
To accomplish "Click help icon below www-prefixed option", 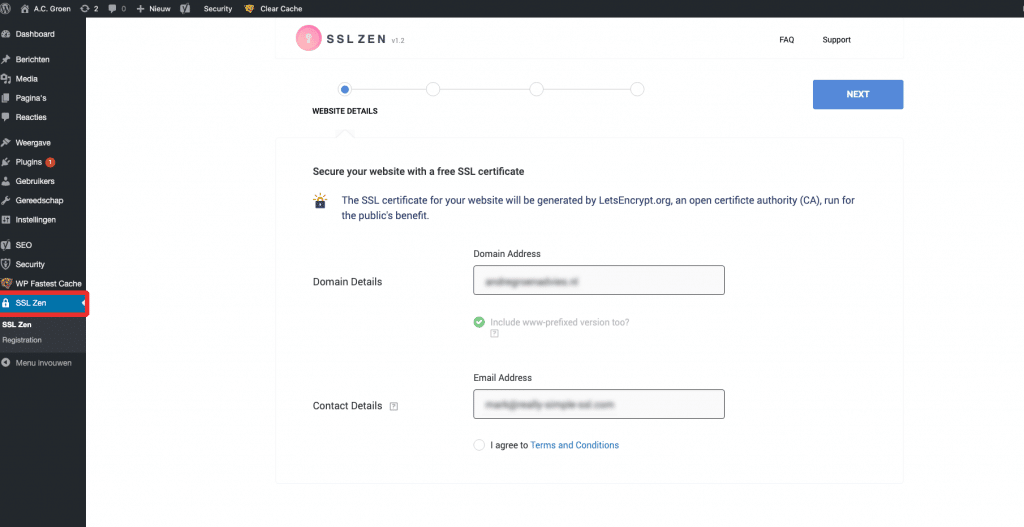I will [x=494, y=334].
